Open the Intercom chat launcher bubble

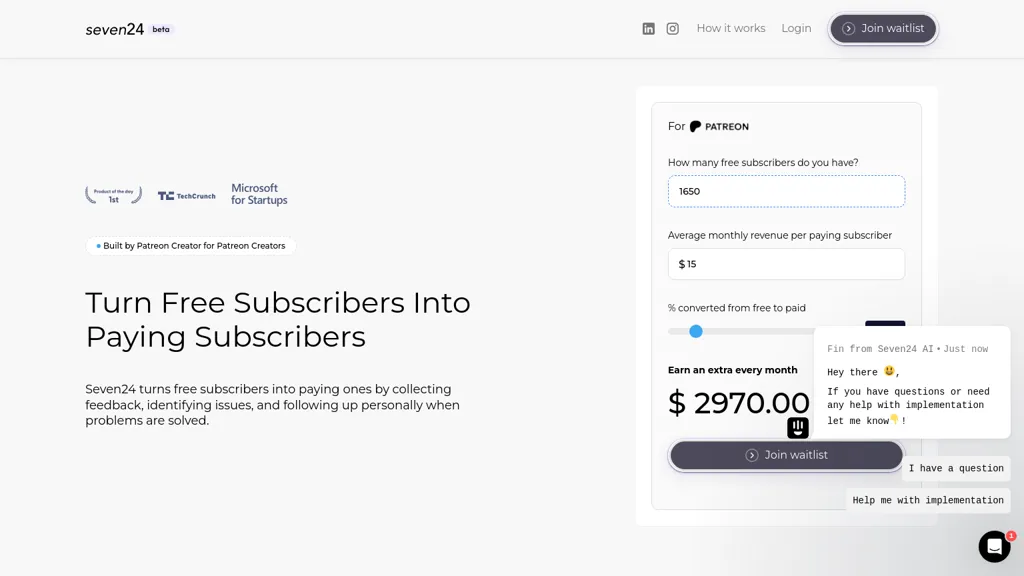pos(994,546)
